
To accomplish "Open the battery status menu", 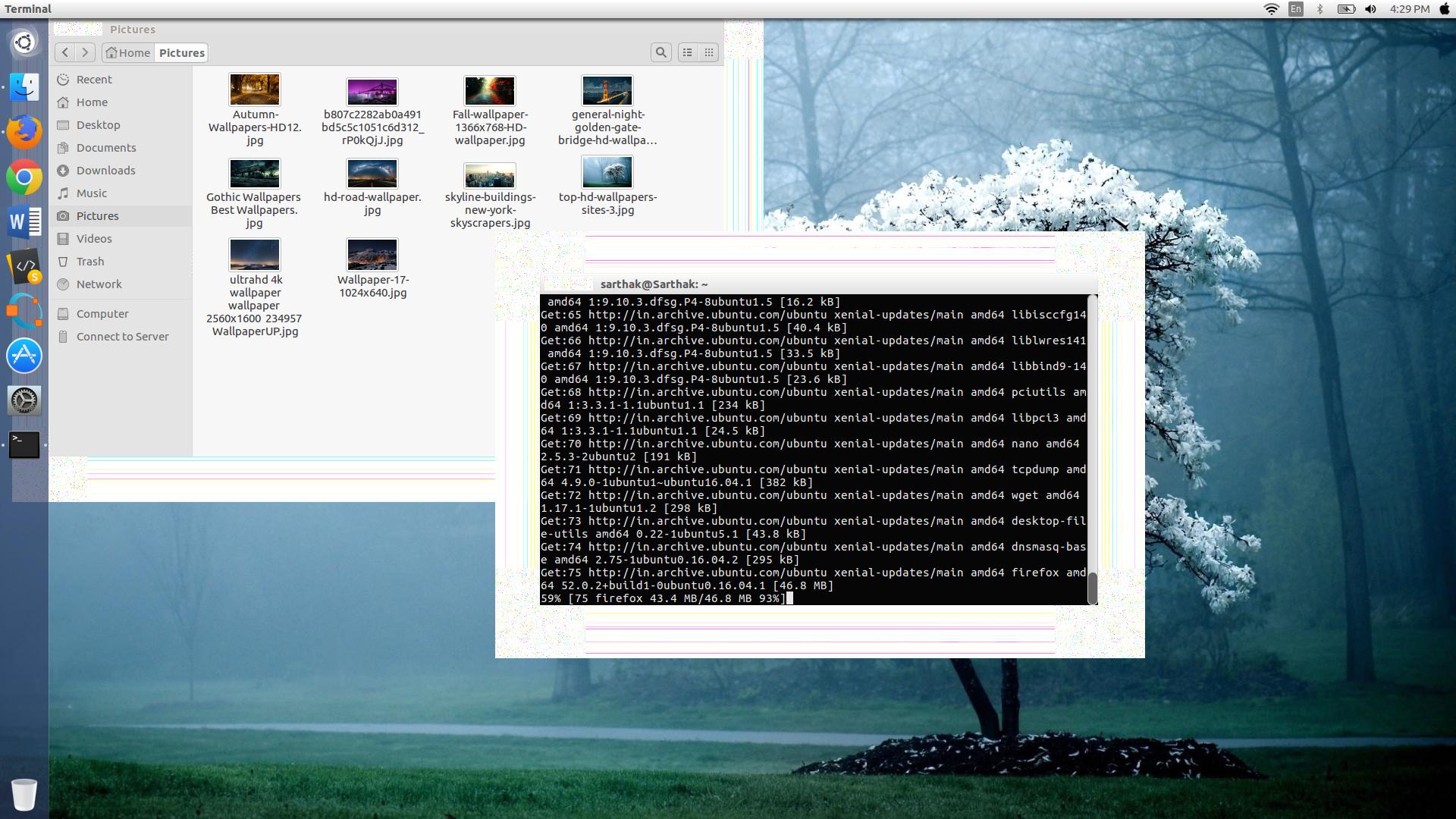I will point(1345,9).
